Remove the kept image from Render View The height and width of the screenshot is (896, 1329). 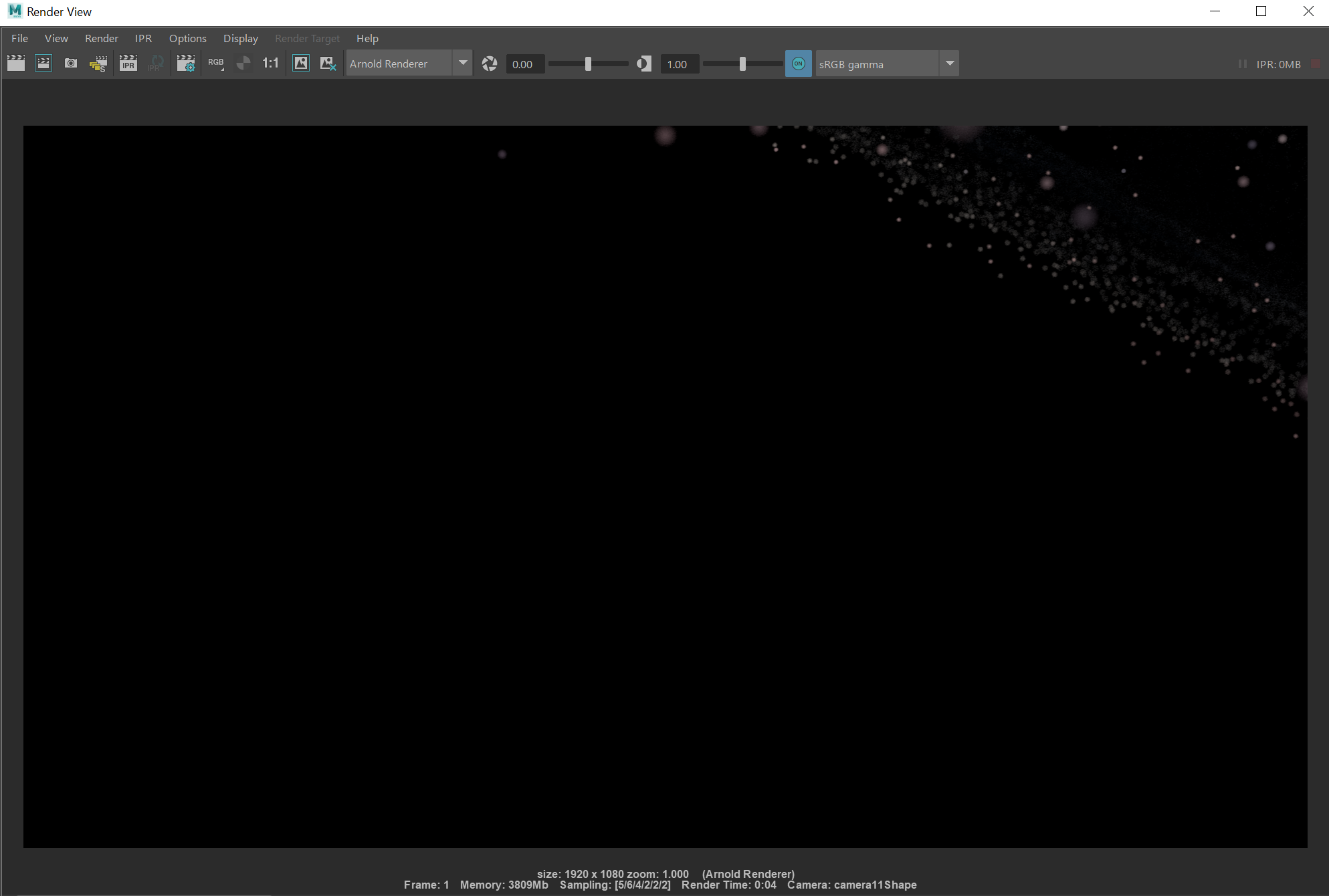328,63
